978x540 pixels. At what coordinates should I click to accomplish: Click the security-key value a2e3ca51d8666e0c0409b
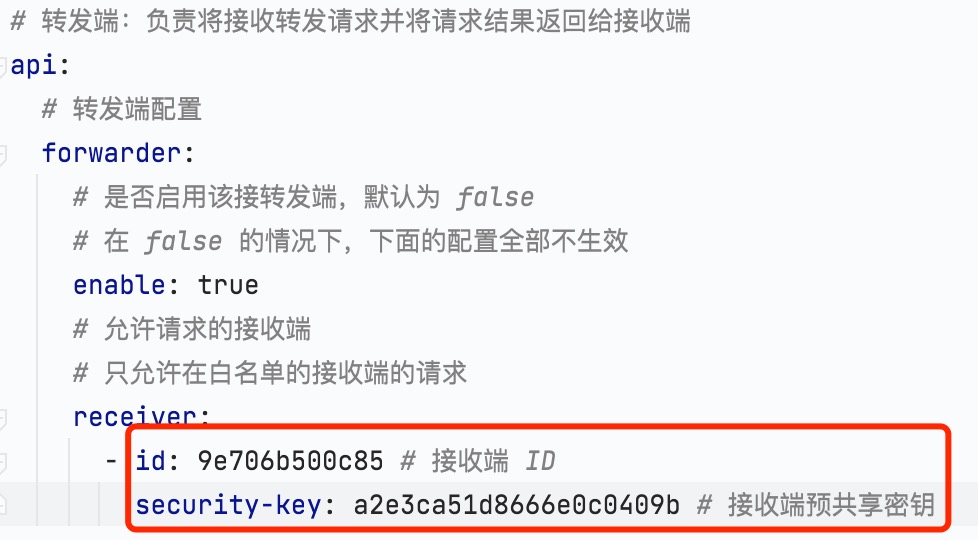click(516, 504)
